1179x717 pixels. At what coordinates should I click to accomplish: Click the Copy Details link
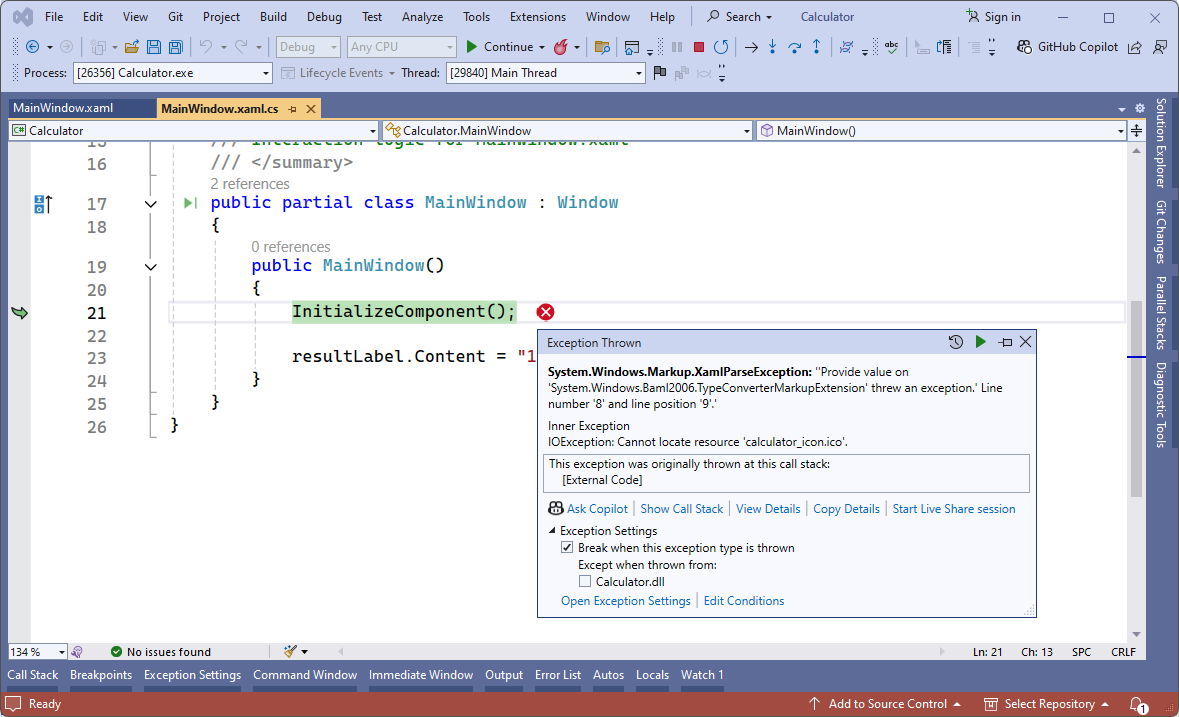(847, 509)
